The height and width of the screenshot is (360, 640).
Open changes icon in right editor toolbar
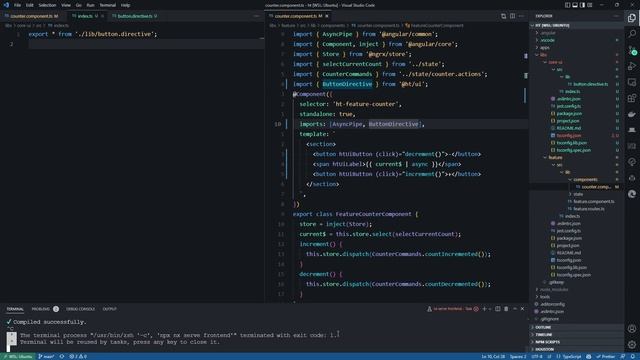pos(503,16)
